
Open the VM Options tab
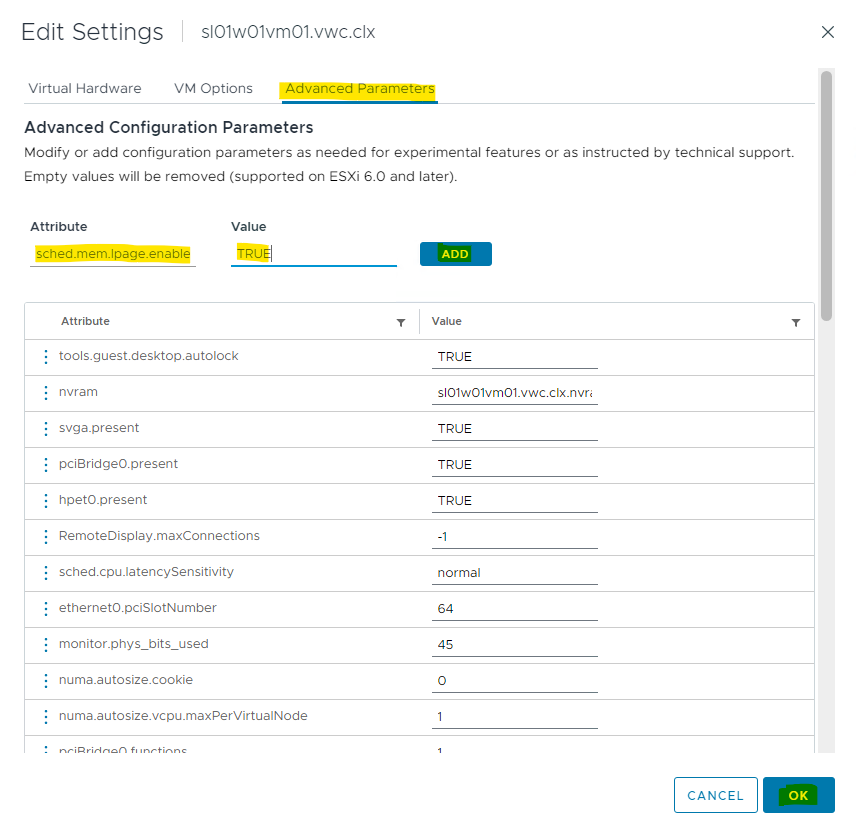pos(213,88)
